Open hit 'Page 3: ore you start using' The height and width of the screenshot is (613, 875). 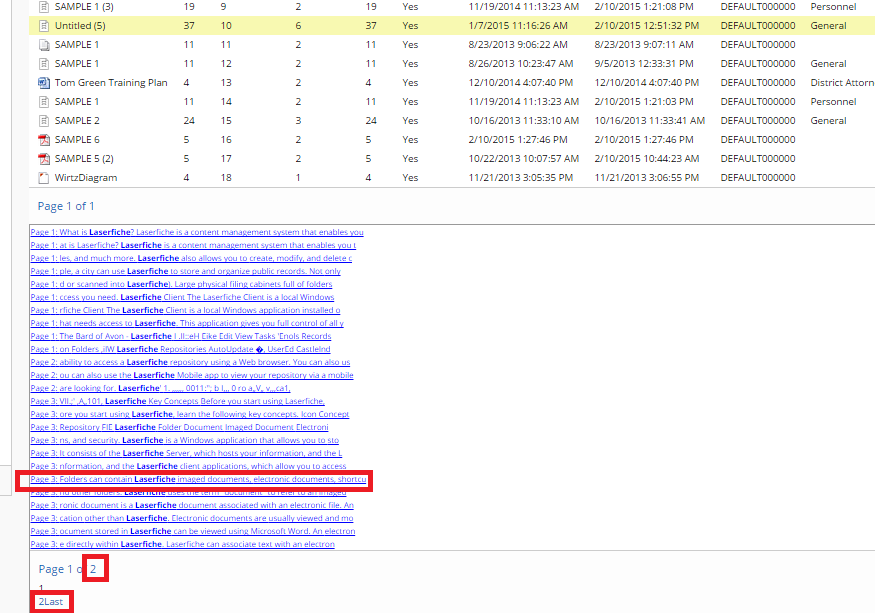(x=190, y=414)
